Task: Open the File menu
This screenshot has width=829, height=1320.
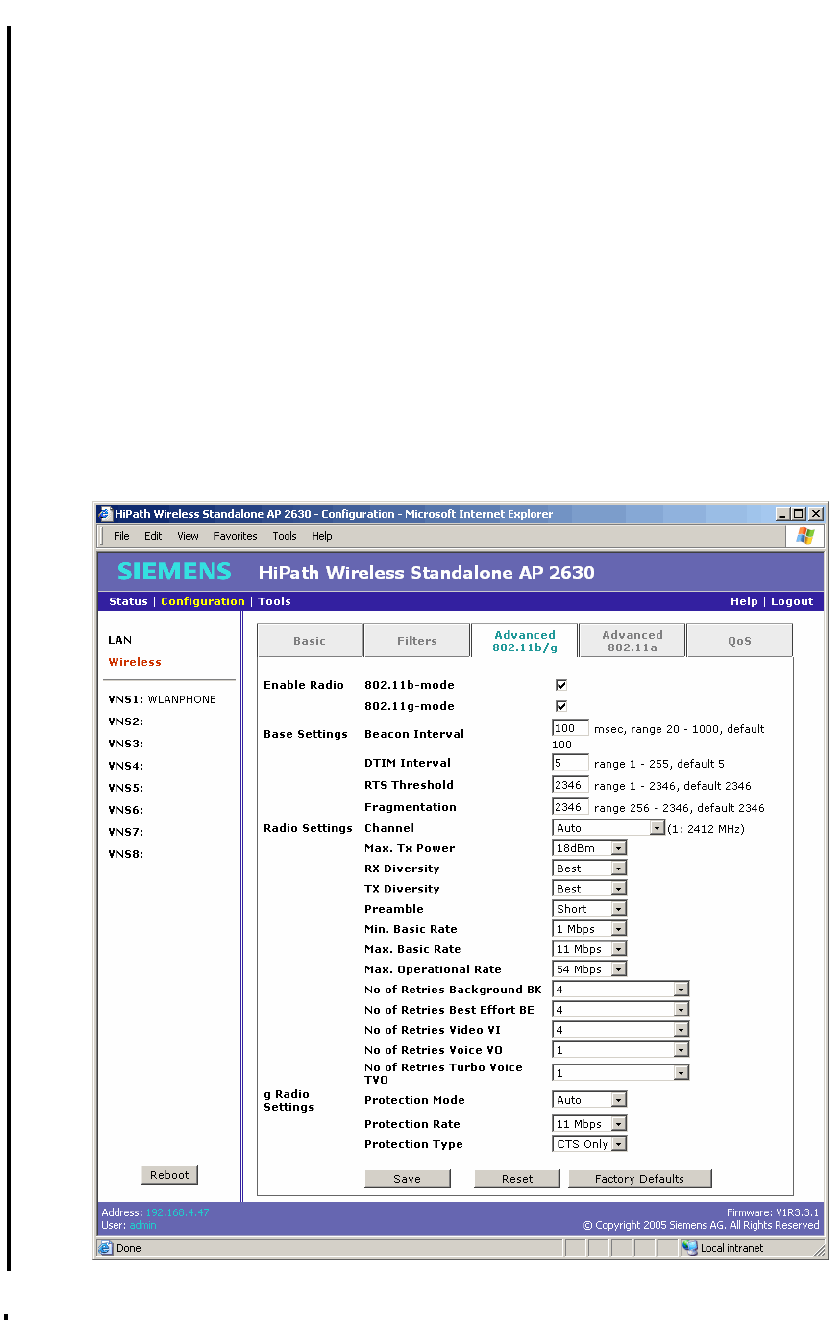Action: (x=122, y=536)
